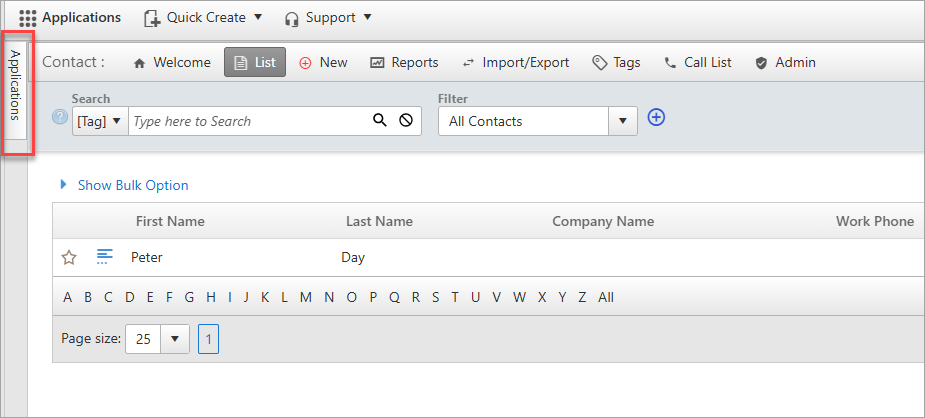The height and width of the screenshot is (418, 925).
Task: Open the Tags section
Action: [x=616, y=62]
